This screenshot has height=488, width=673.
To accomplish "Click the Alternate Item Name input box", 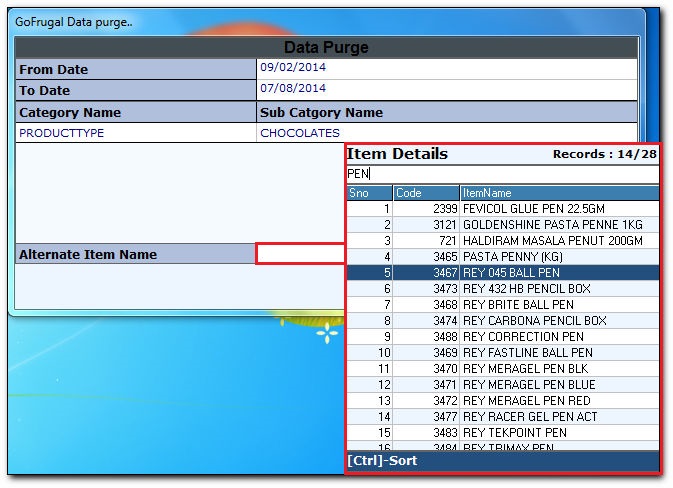I will tap(300, 254).
